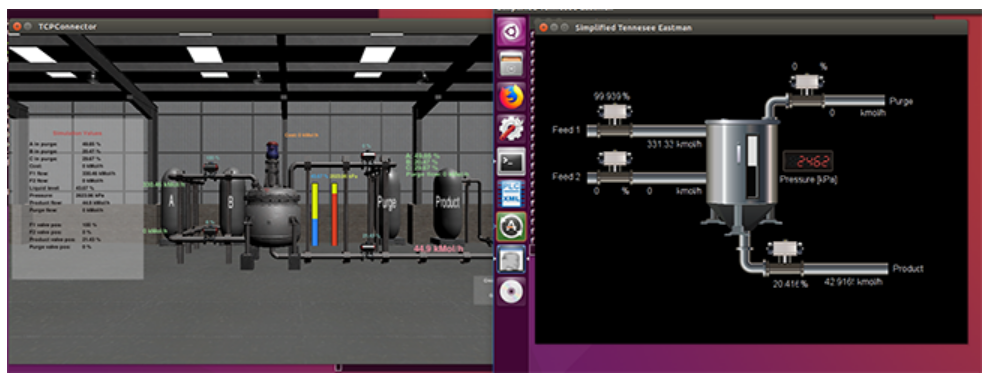Close the Simplified Tennesee Eastman window
The width and height of the screenshot is (993, 378).
click(543, 27)
